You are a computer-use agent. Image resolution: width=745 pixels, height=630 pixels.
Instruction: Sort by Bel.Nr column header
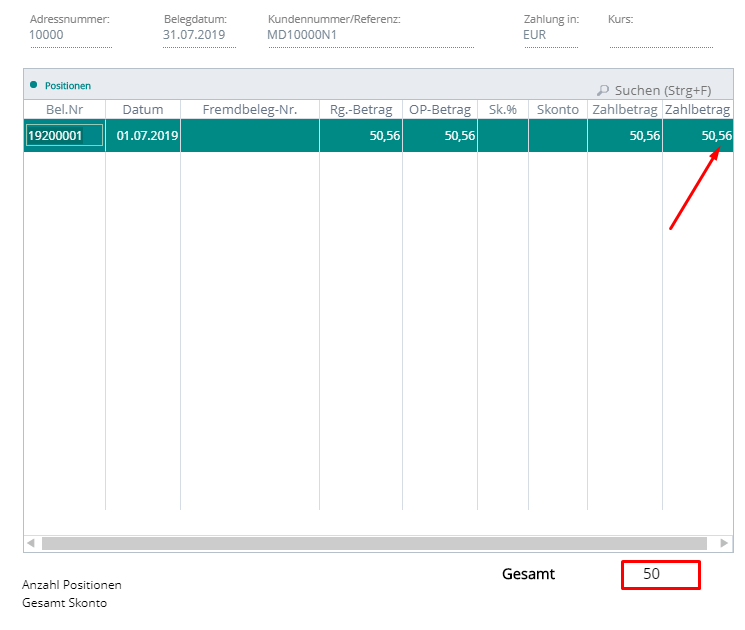coord(64,109)
